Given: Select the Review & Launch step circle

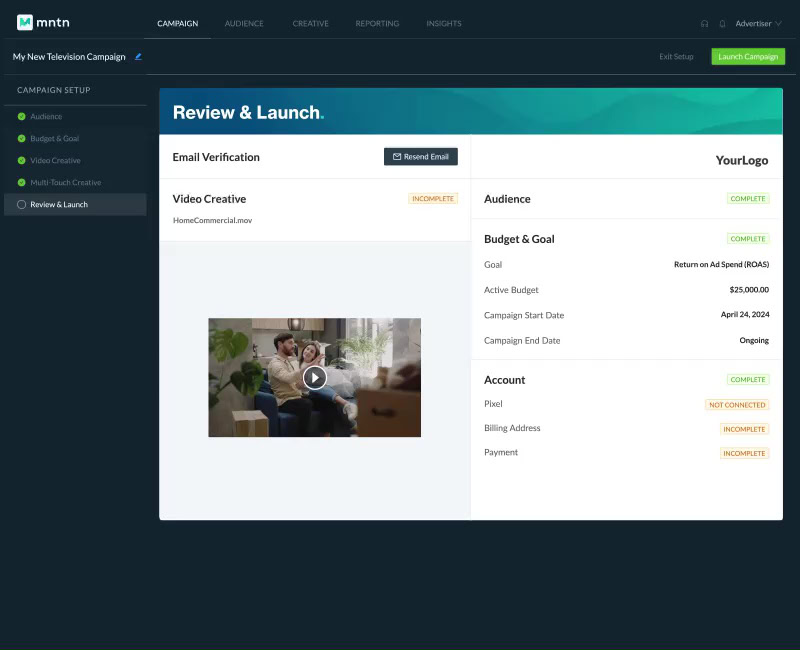Looking at the screenshot, I should click(x=21, y=205).
